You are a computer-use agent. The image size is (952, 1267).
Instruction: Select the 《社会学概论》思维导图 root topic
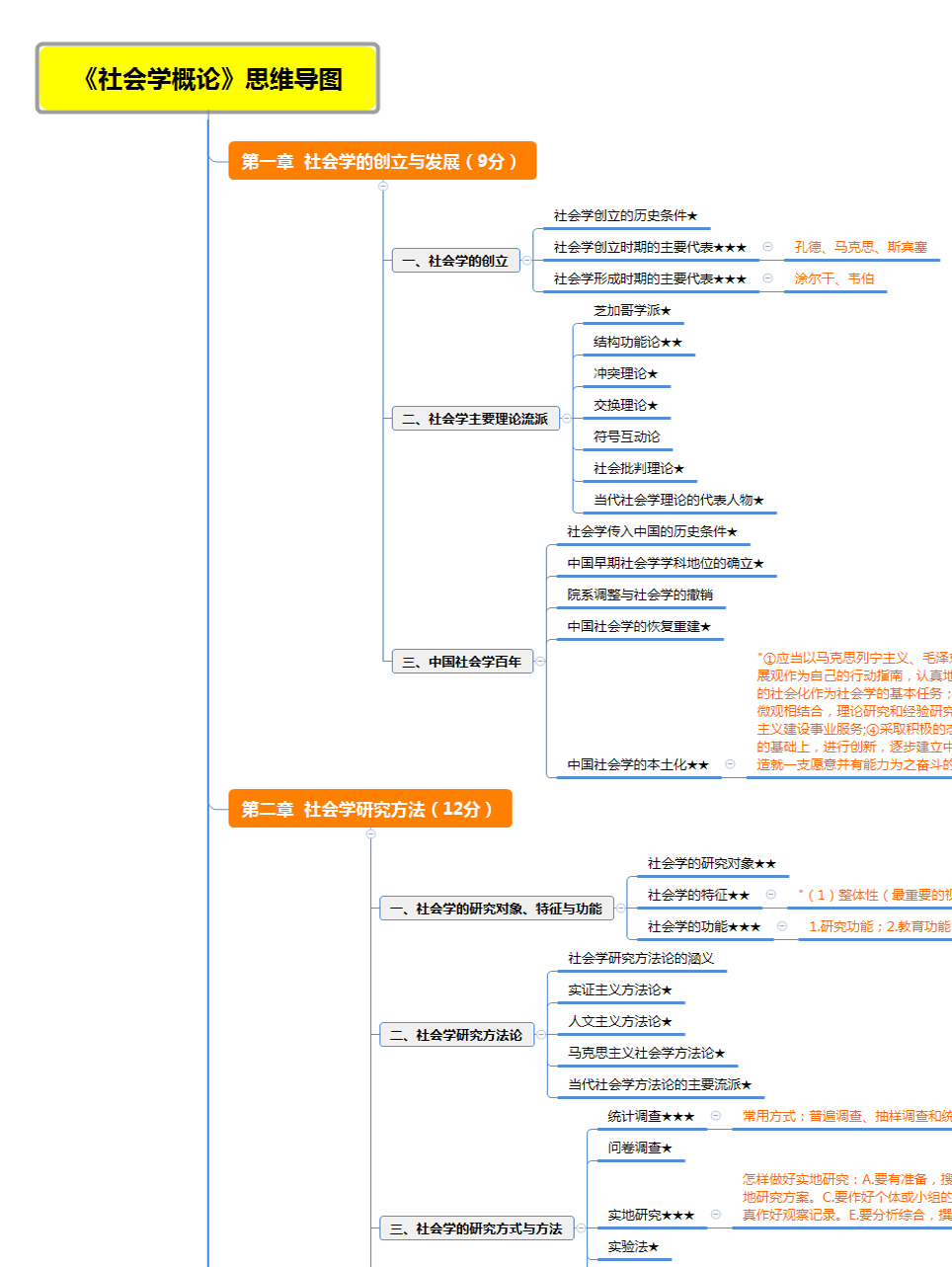tap(208, 79)
